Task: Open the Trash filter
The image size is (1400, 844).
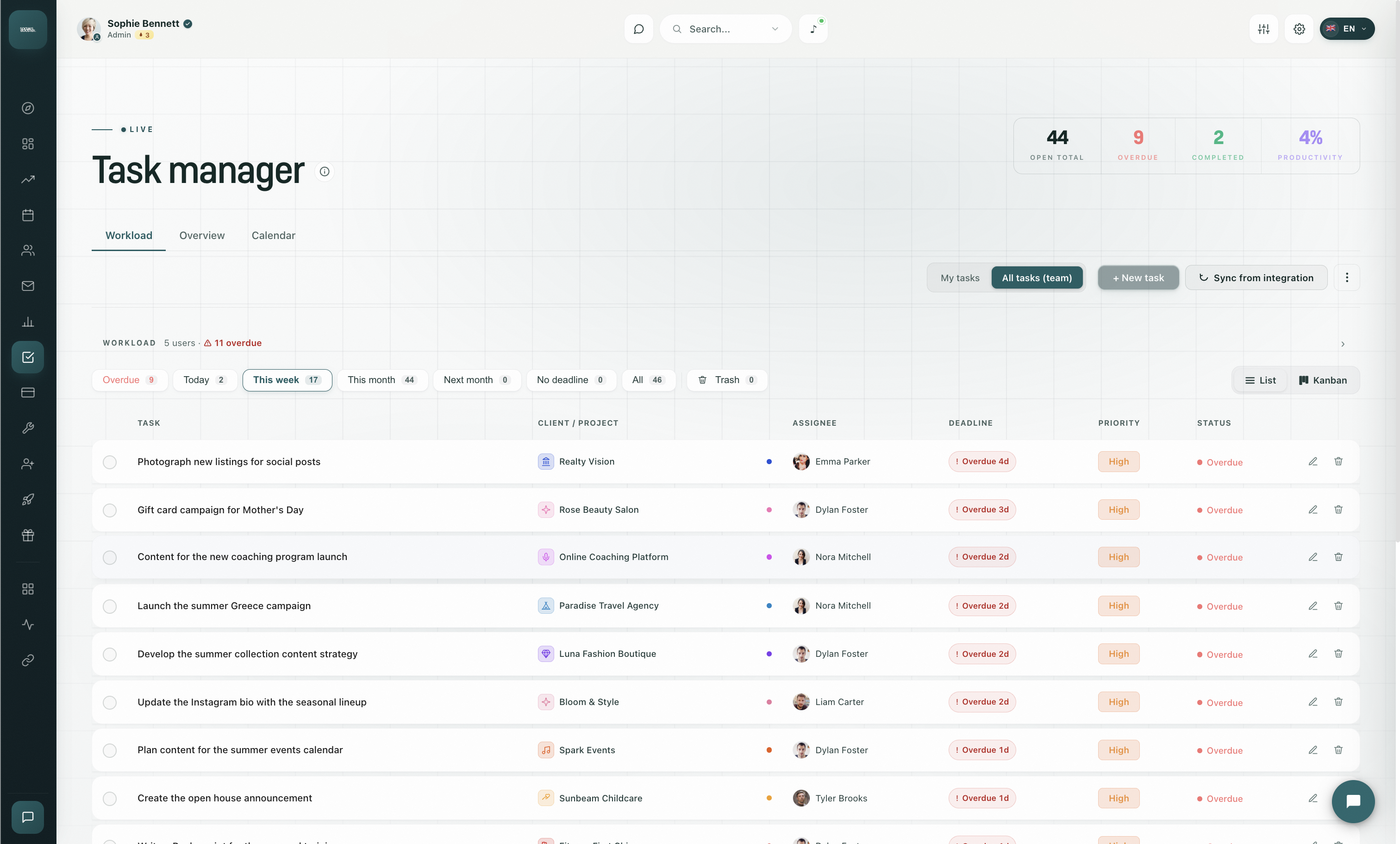Action: [727, 380]
